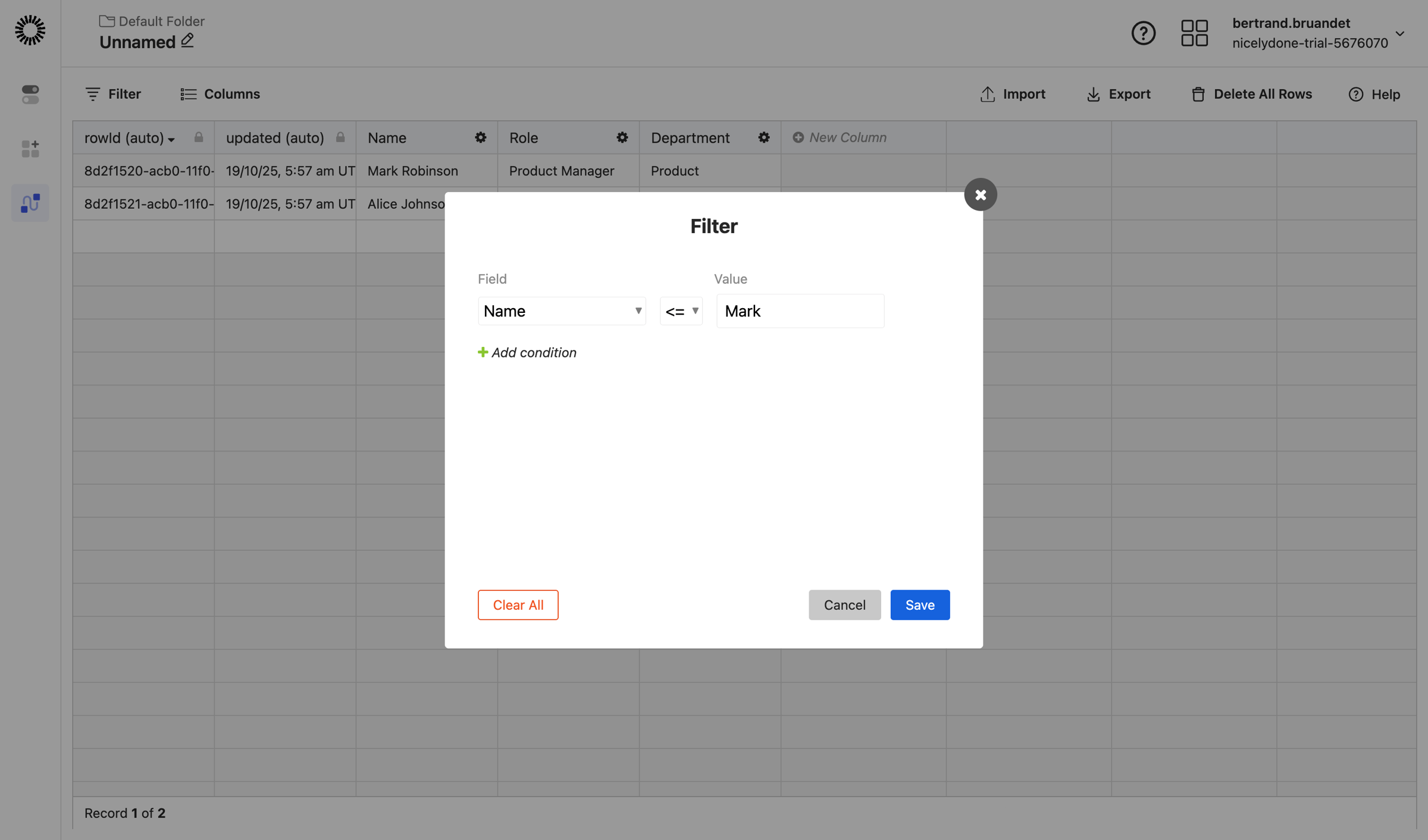Click Add condition link
1428x840 pixels.
click(x=527, y=352)
